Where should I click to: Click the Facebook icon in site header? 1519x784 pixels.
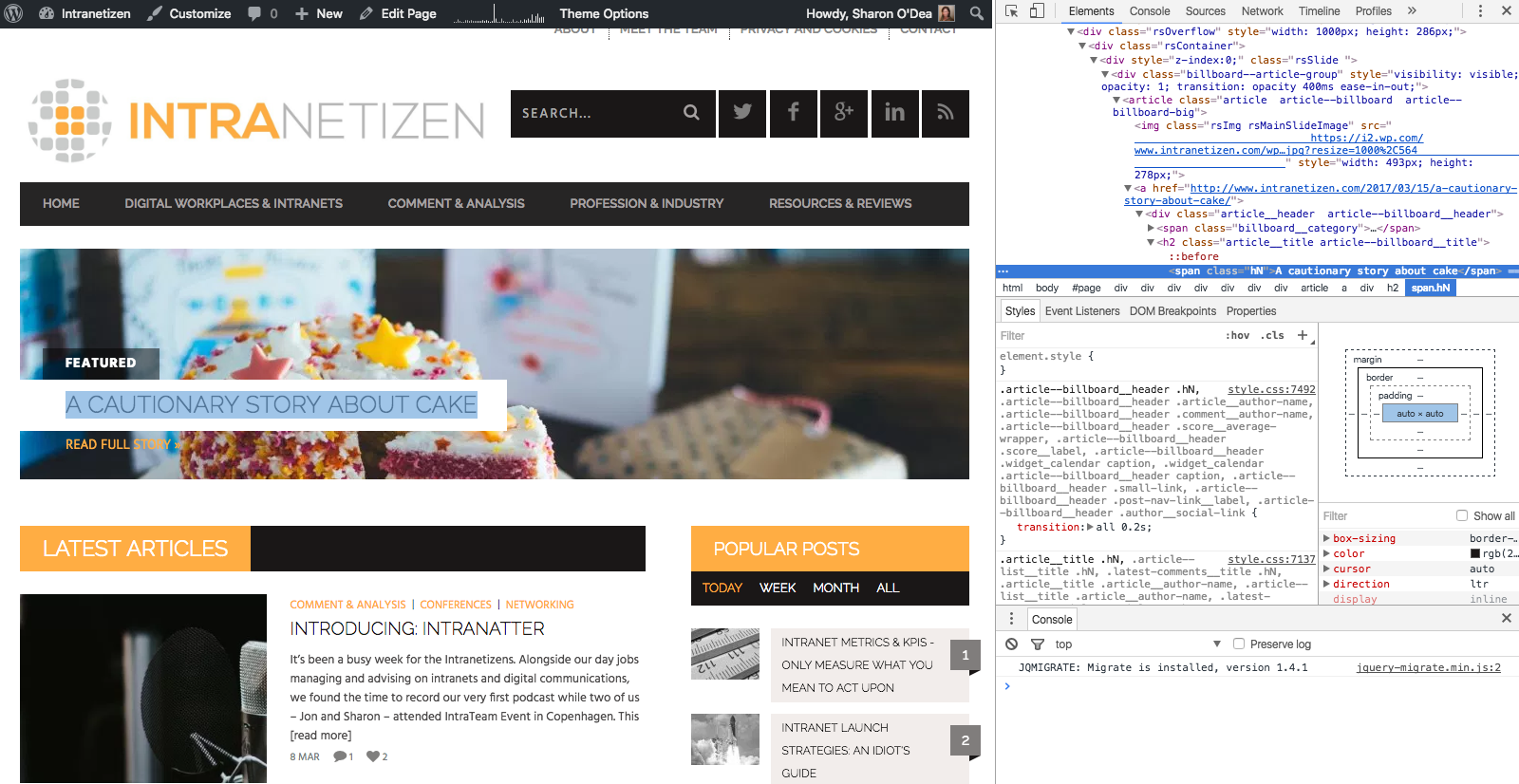tap(794, 114)
